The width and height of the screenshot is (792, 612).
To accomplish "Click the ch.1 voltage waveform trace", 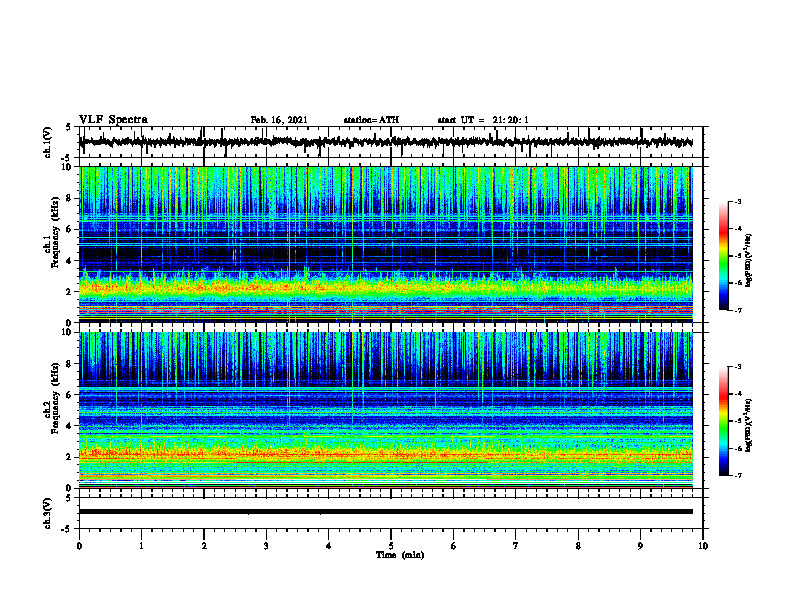I will [x=385, y=142].
